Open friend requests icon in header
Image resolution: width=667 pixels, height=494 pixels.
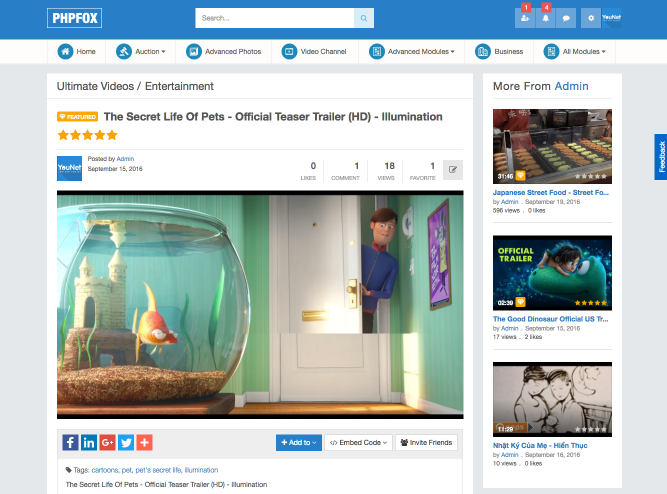525,18
